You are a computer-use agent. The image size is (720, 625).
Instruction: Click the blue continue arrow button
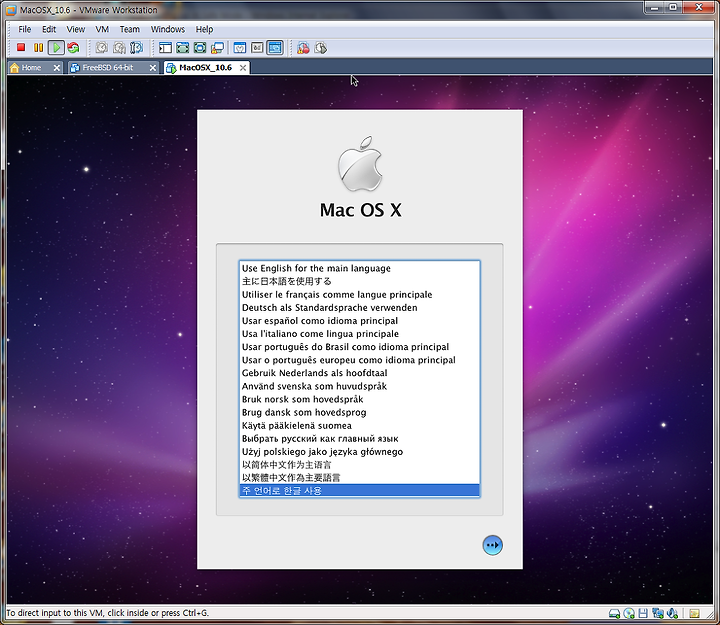click(492, 545)
